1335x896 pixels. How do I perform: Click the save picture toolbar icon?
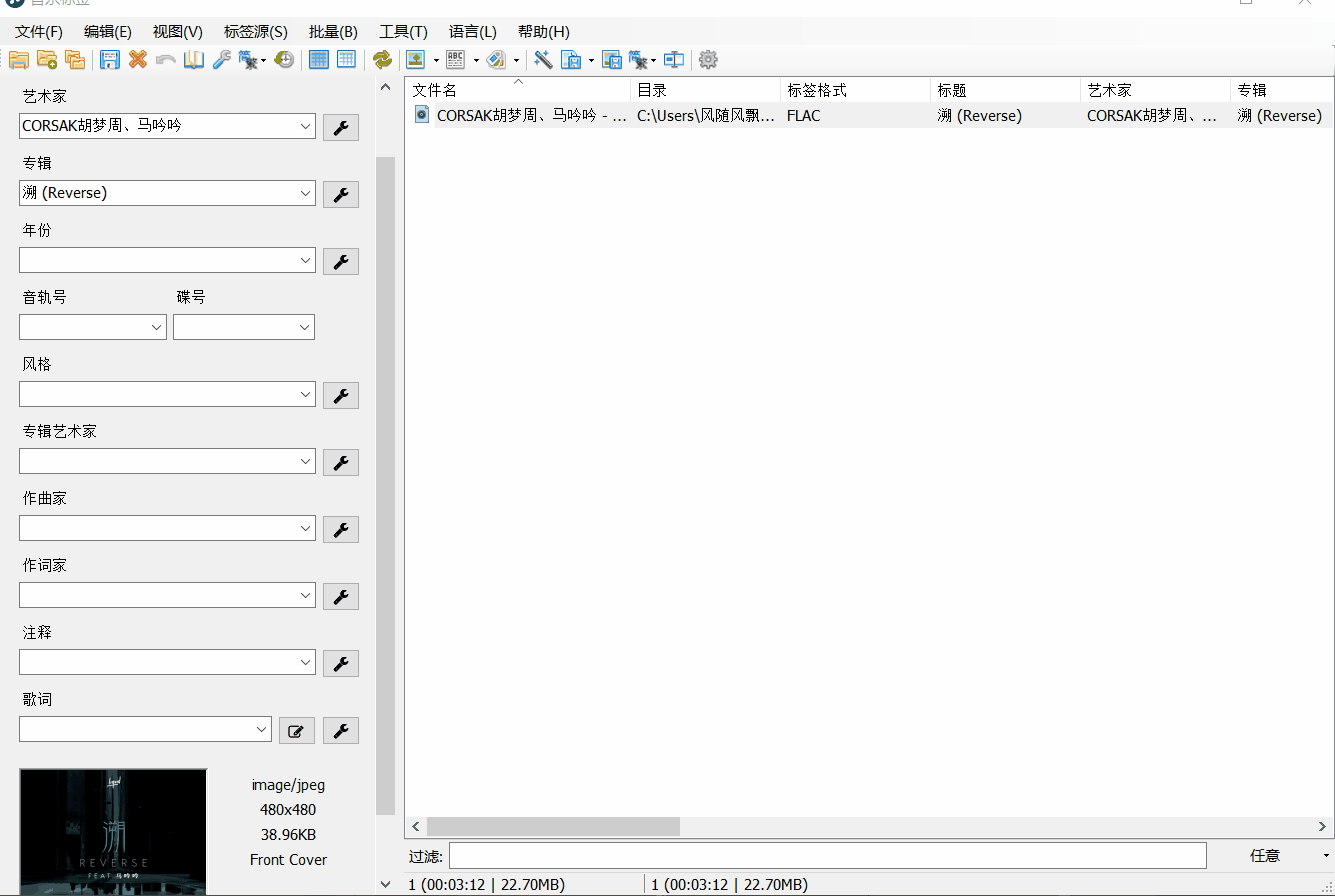point(612,60)
